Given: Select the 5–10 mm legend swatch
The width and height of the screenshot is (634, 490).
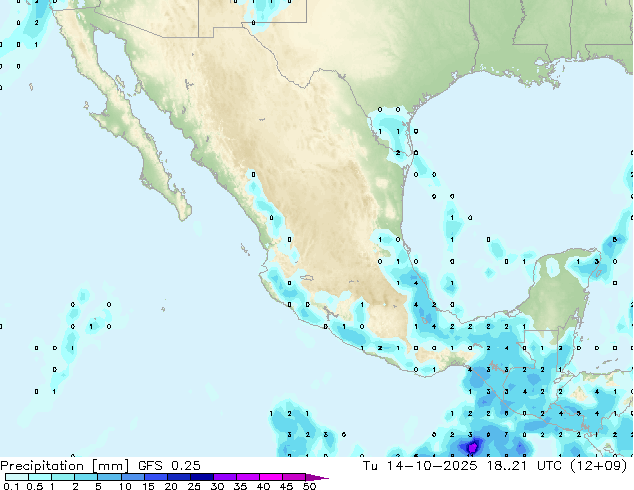Looking at the screenshot, I should click(109, 477).
